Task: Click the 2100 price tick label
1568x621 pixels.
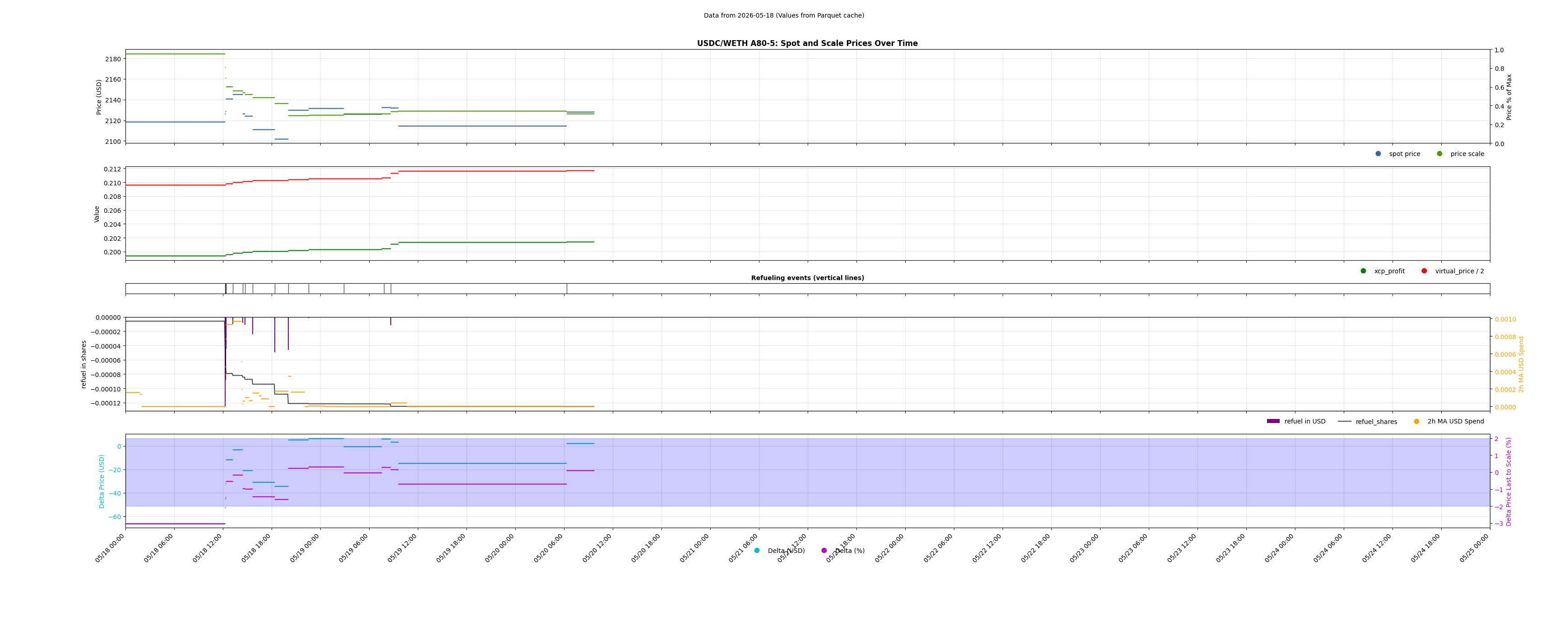Action: (113, 142)
